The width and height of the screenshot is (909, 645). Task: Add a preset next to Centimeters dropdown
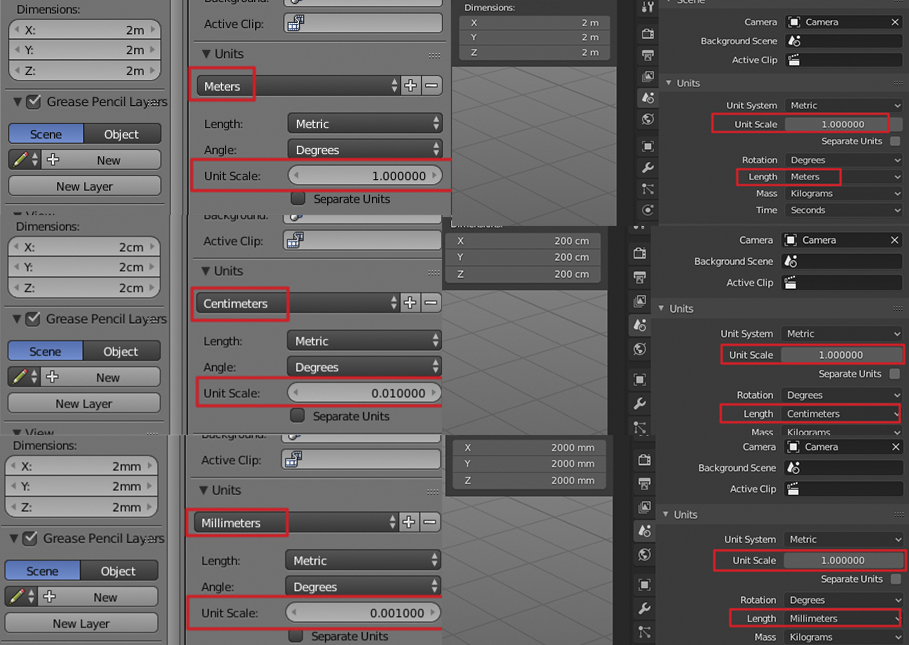pyautogui.click(x=410, y=303)
